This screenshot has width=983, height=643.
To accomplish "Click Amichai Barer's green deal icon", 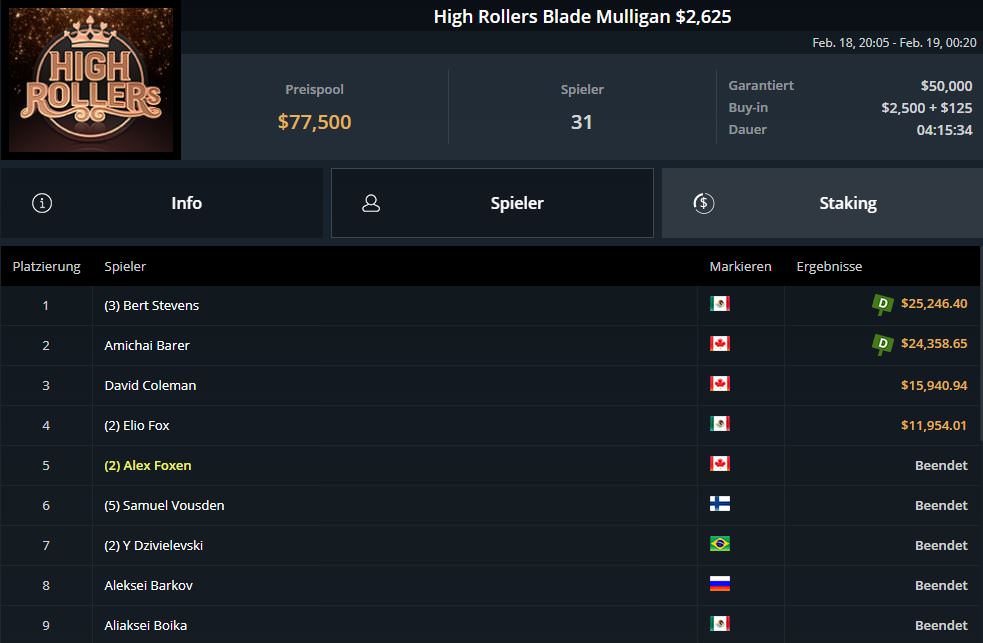I will pyautogui.click(x=882, y=344).
